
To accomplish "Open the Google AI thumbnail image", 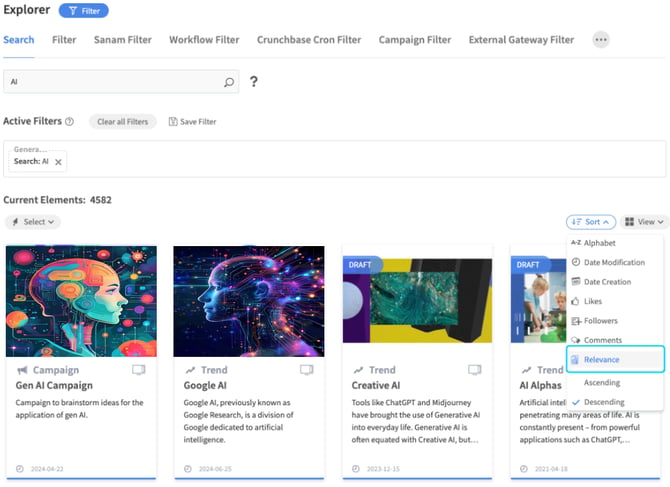I will tap(249, 301).
